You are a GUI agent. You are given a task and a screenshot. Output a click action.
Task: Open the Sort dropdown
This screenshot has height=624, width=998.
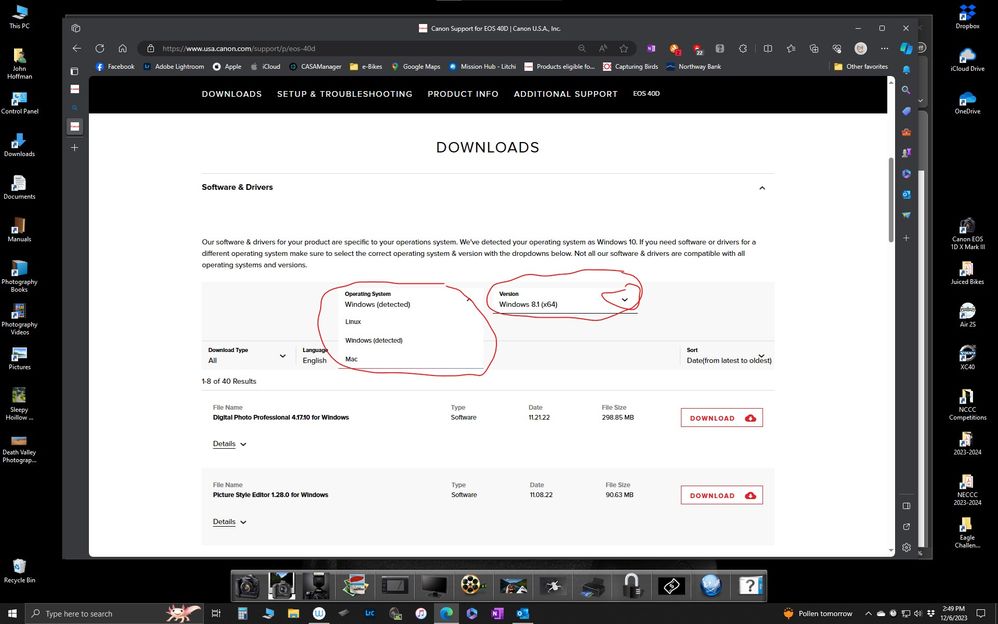(726, 356)
